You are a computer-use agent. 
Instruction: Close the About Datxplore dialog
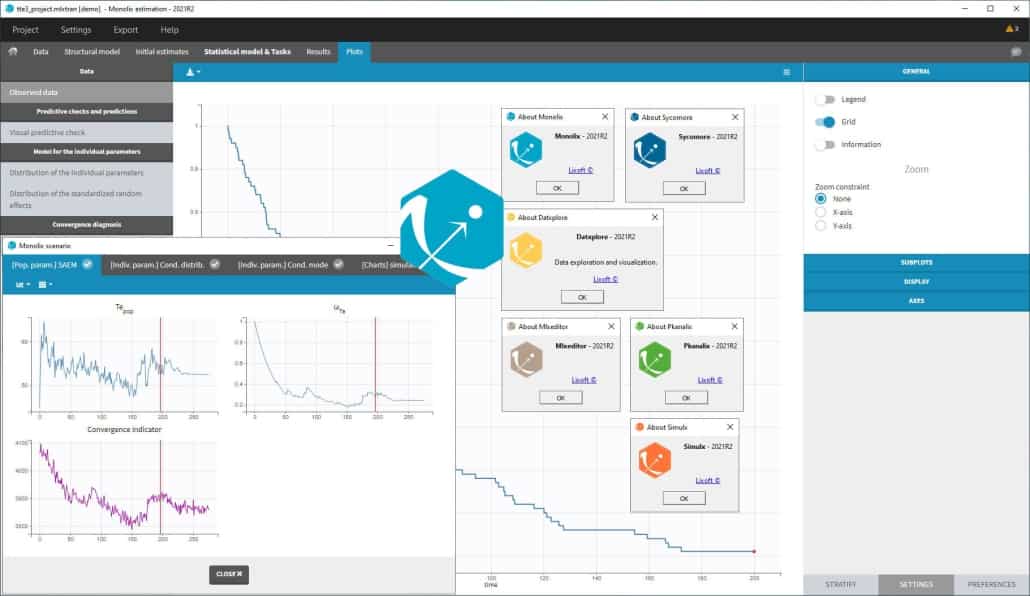pos(654,217)
